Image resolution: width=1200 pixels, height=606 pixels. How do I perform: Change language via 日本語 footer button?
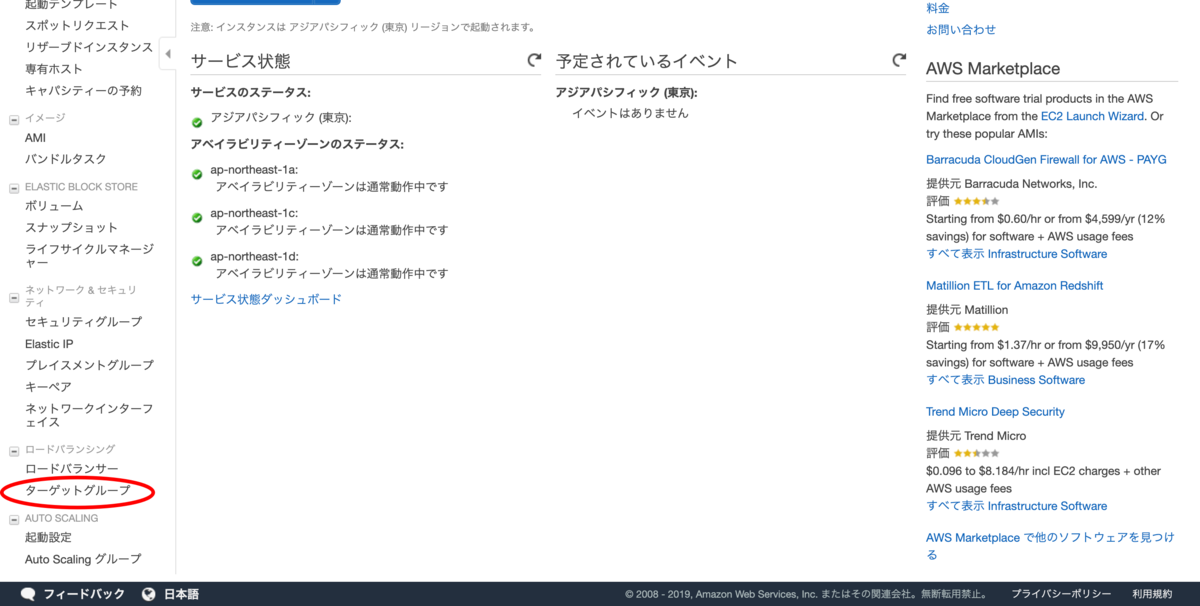coord(181,594)
